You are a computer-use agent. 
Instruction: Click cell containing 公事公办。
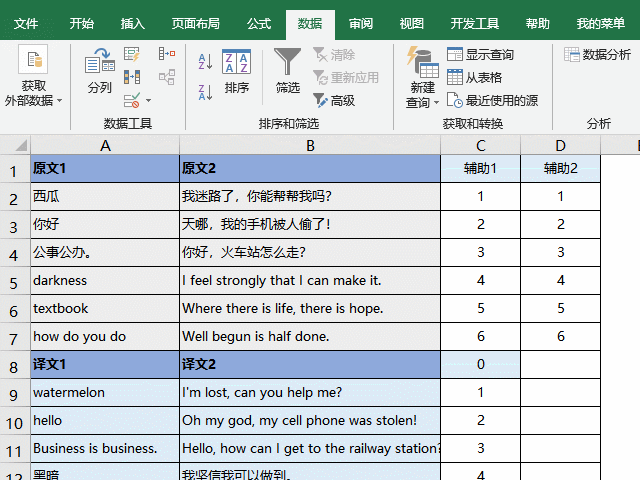(105, 253)
